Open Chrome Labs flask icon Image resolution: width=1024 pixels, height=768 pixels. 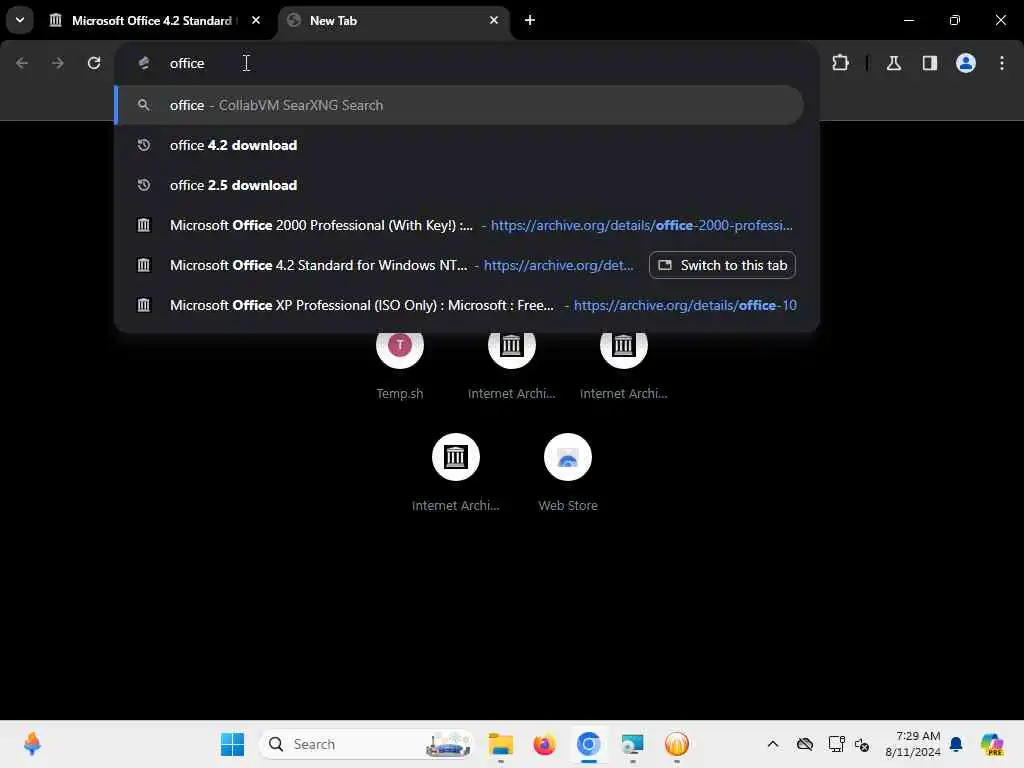(x=894, y=63)
